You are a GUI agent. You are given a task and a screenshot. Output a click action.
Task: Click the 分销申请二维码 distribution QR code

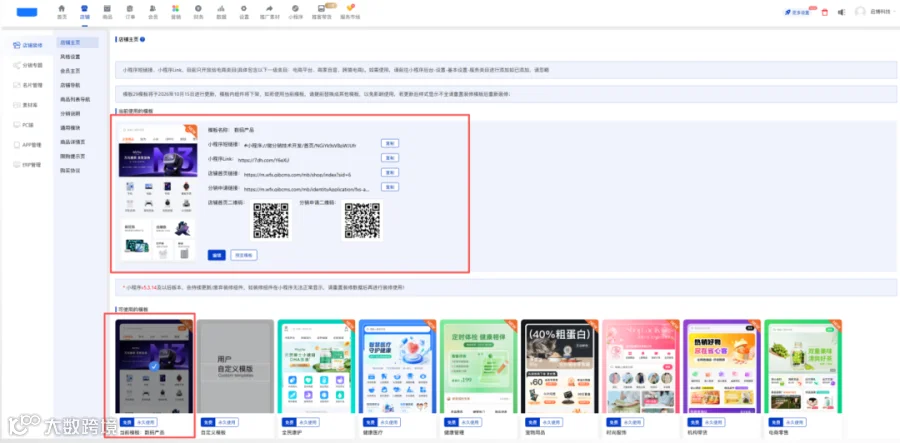362,220
